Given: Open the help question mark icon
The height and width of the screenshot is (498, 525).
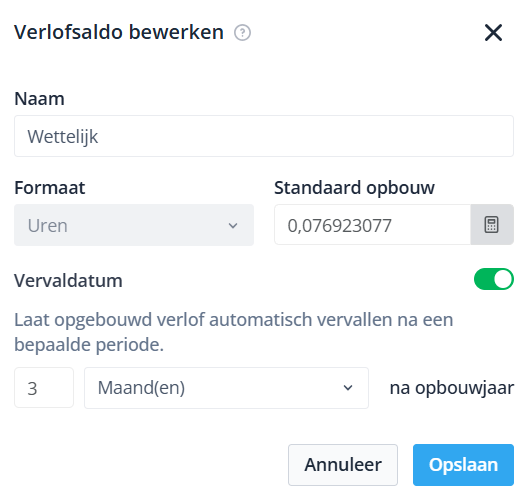Looking at the screenshot, I should pos(242,33).
